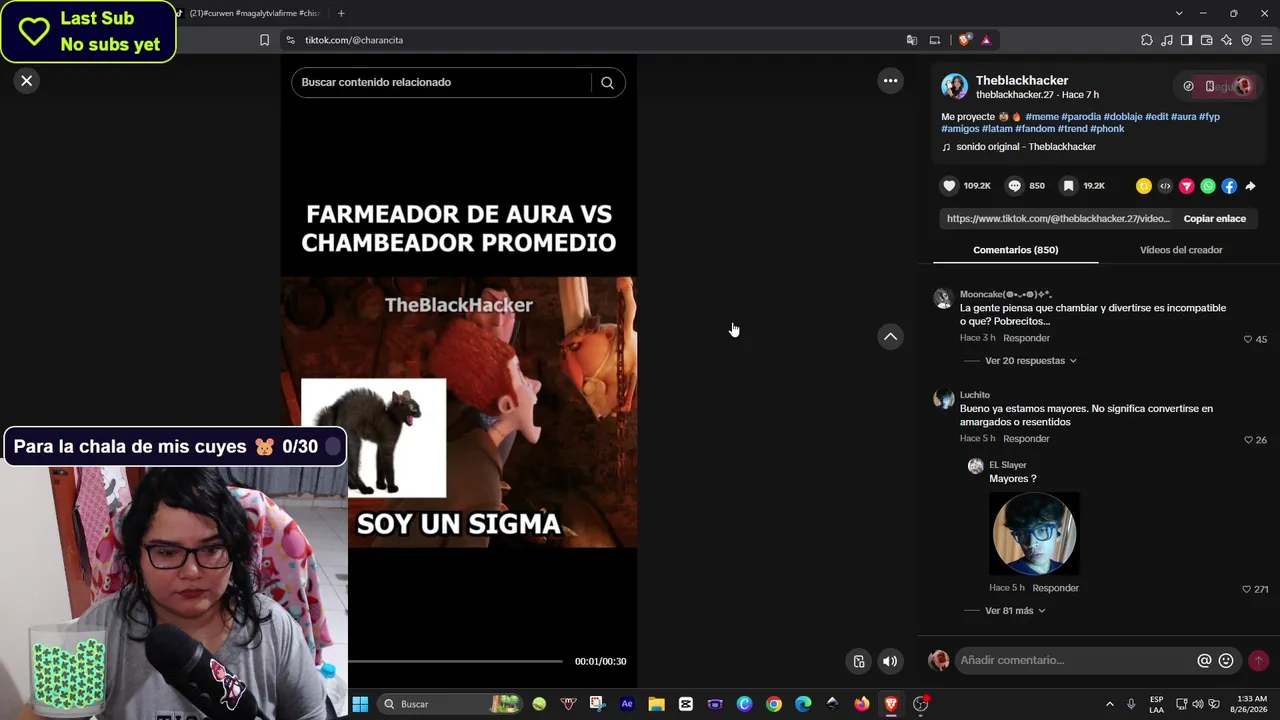Screen dimensions: 1280x720
Task: Open the emoji picker in comment box
Action: (1226, 661)
